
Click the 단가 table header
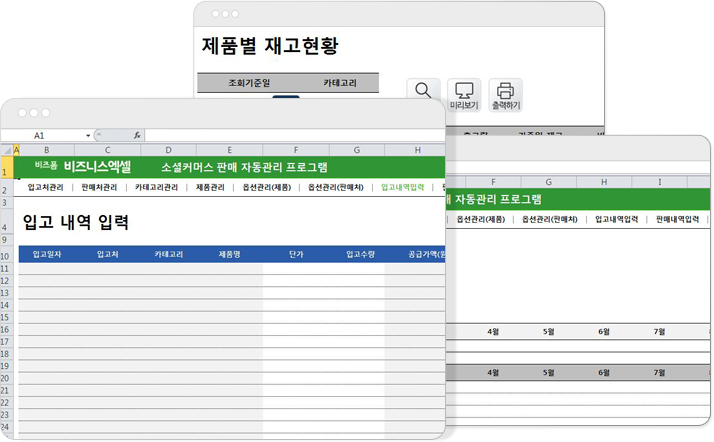point(296,254)
